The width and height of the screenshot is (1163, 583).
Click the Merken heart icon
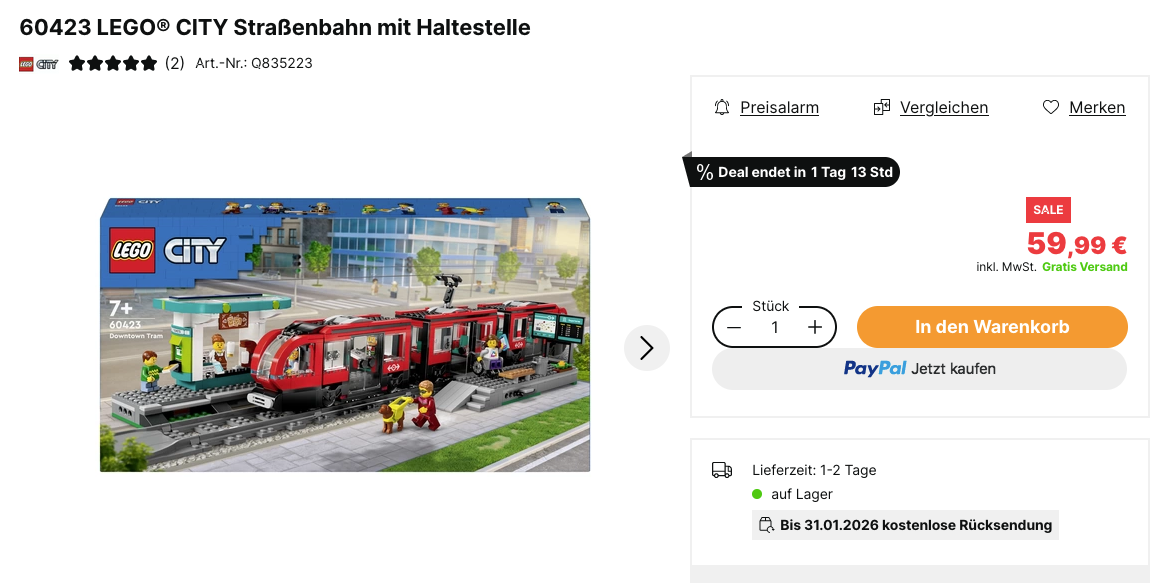tap(1050, 108)
